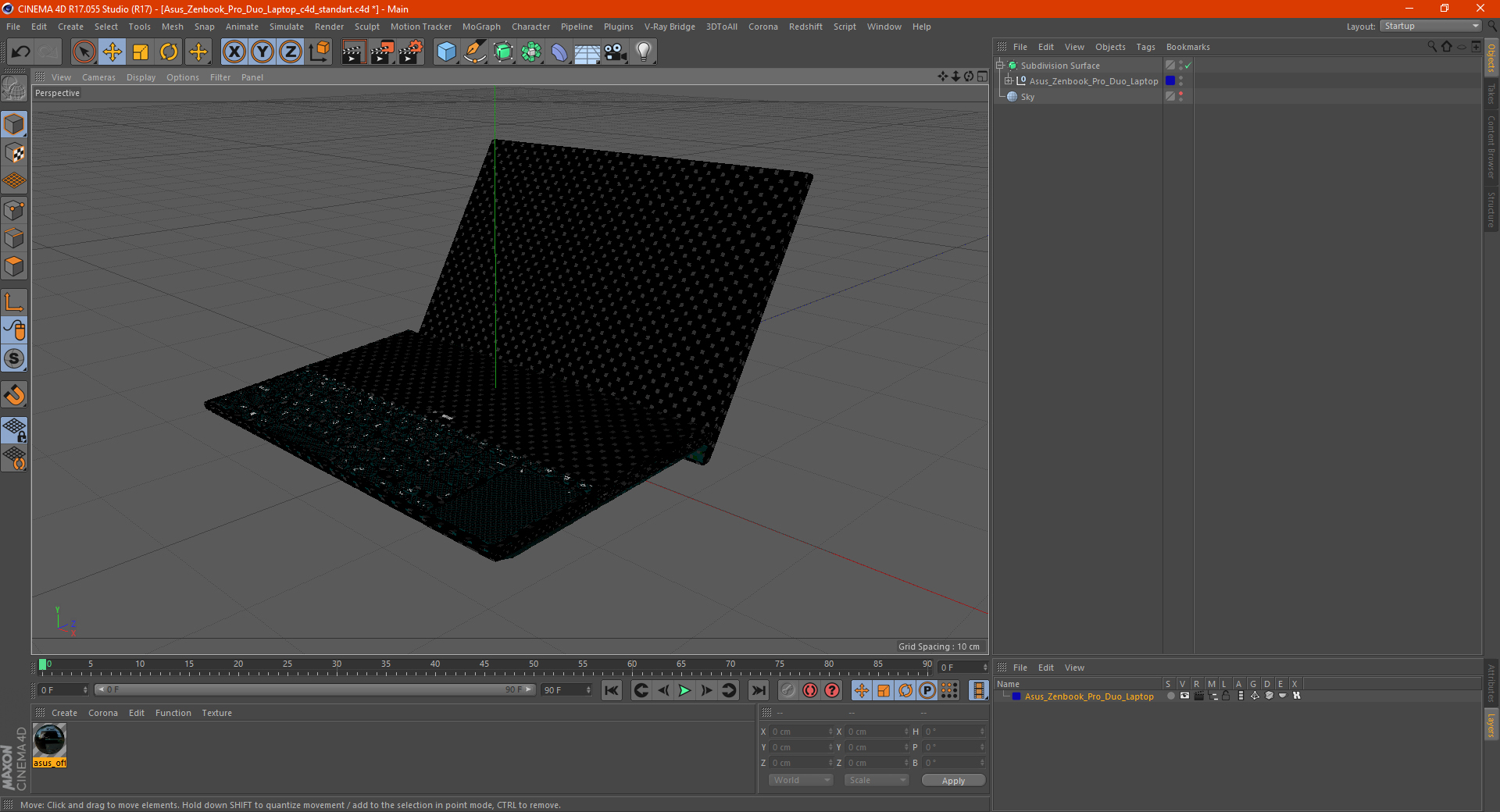
Task: Toggle Sky visibility dots
Action: (1180, 97)
